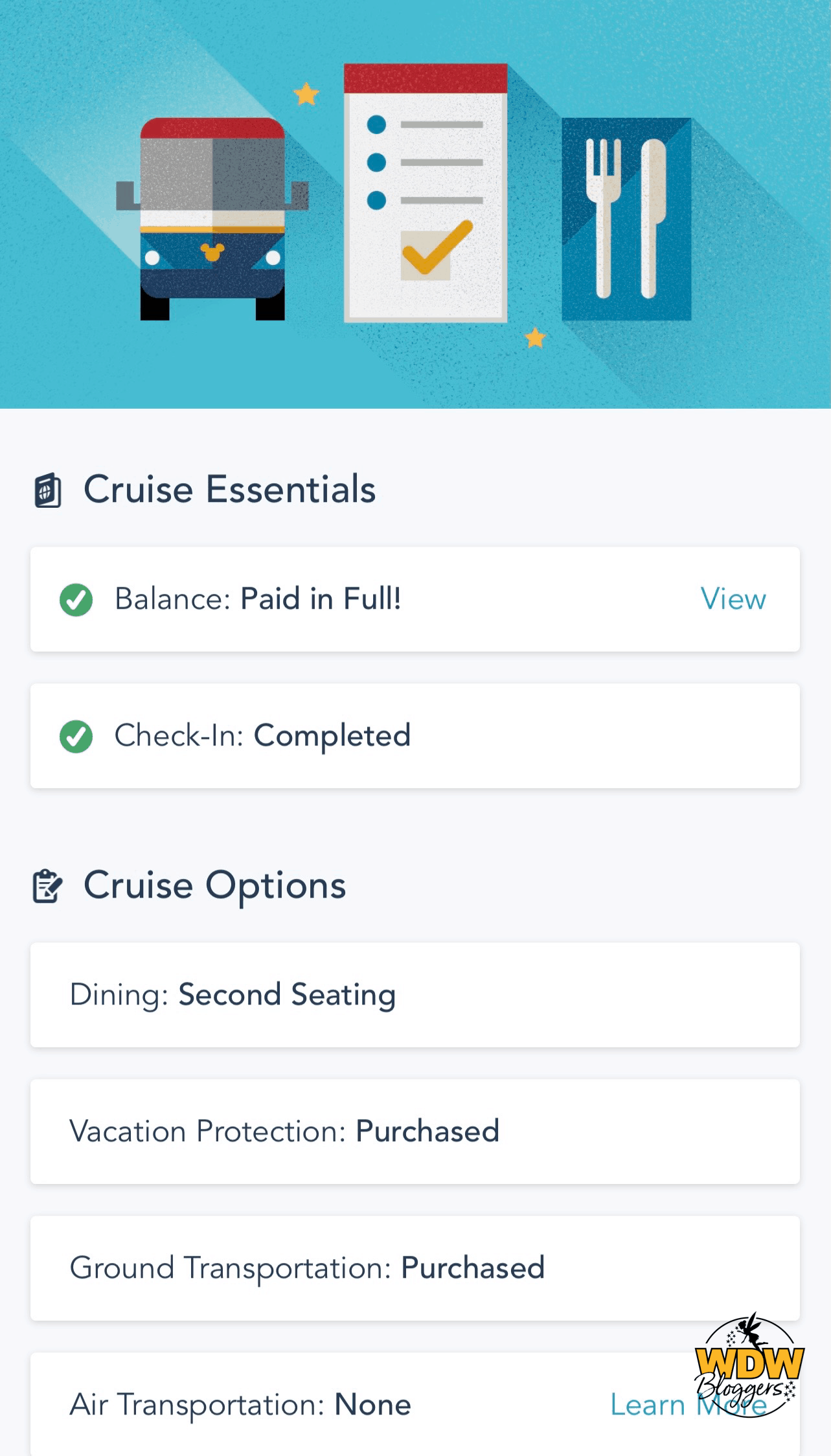
Task: Tap the green checkmark next to Balance
Action: [76, 600]
